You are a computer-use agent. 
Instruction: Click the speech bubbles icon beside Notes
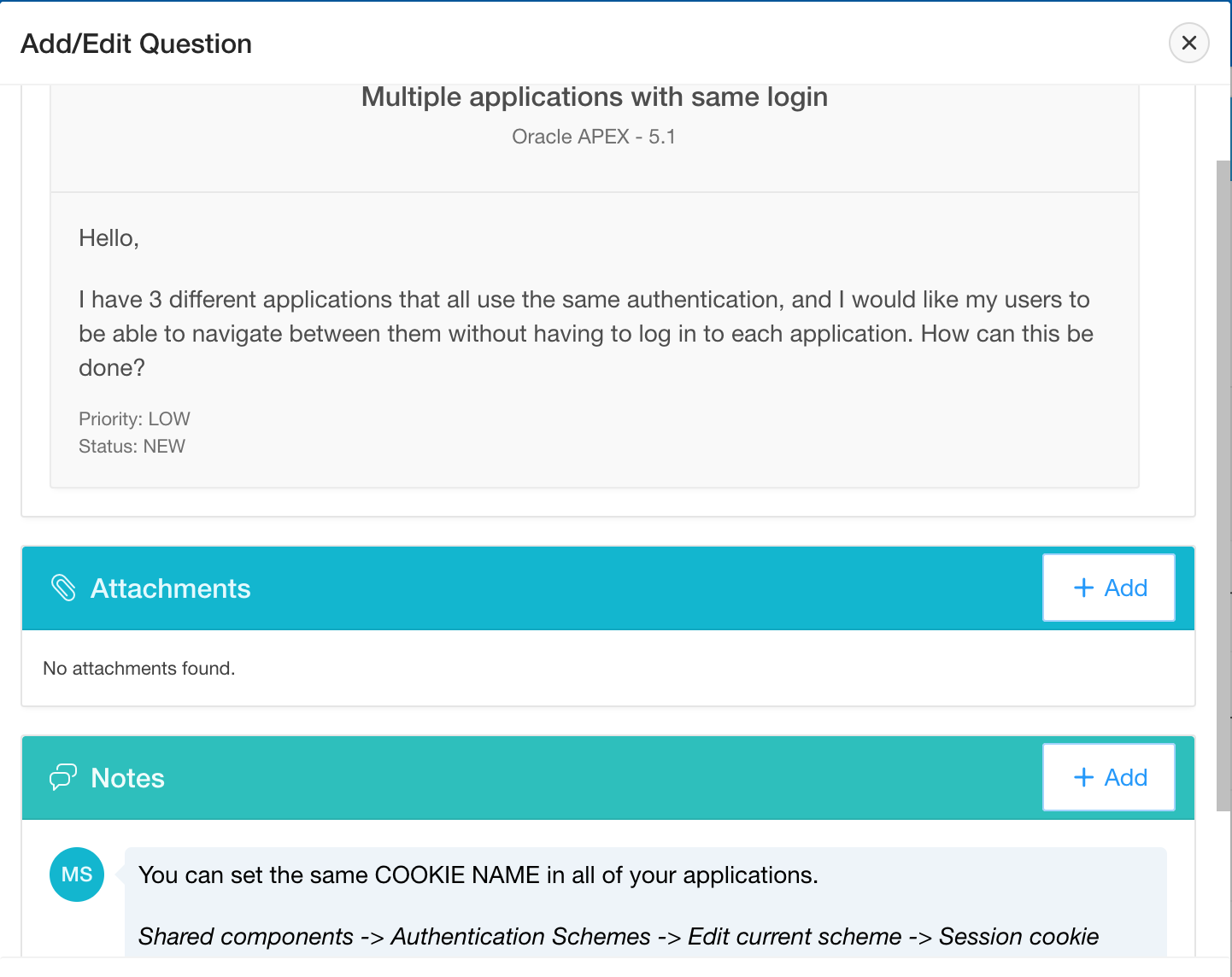pos(63,777)
